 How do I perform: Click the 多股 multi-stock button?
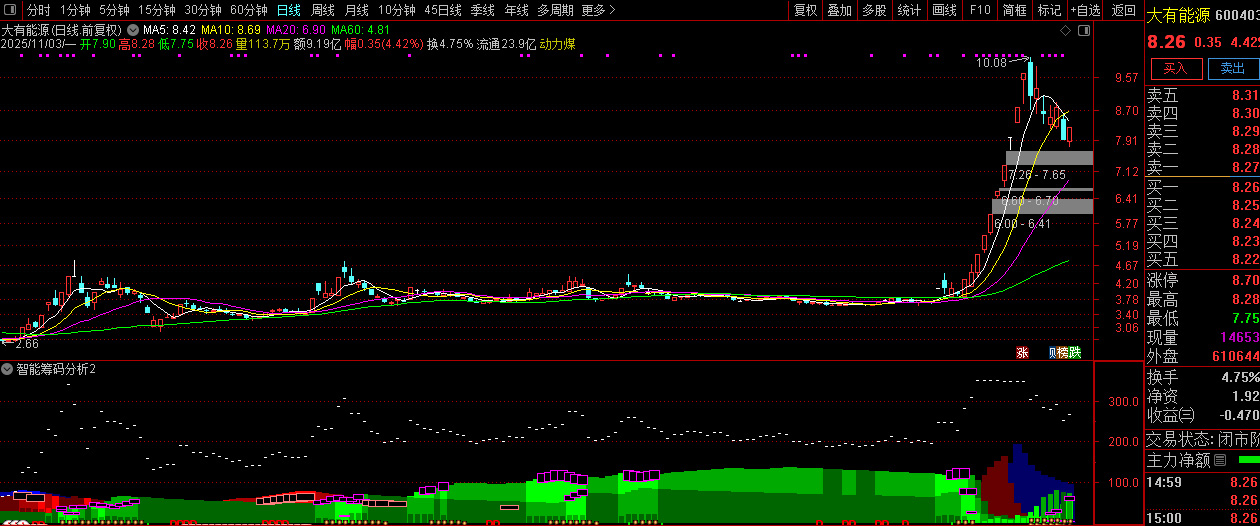click(874, 10)
